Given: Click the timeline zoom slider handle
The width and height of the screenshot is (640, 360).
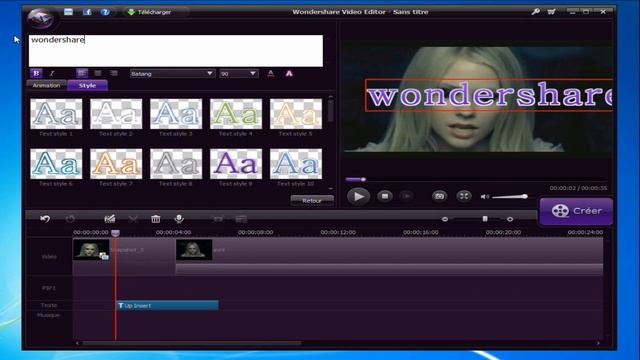Looking at the screenshot, I should [x=485, y=219].
